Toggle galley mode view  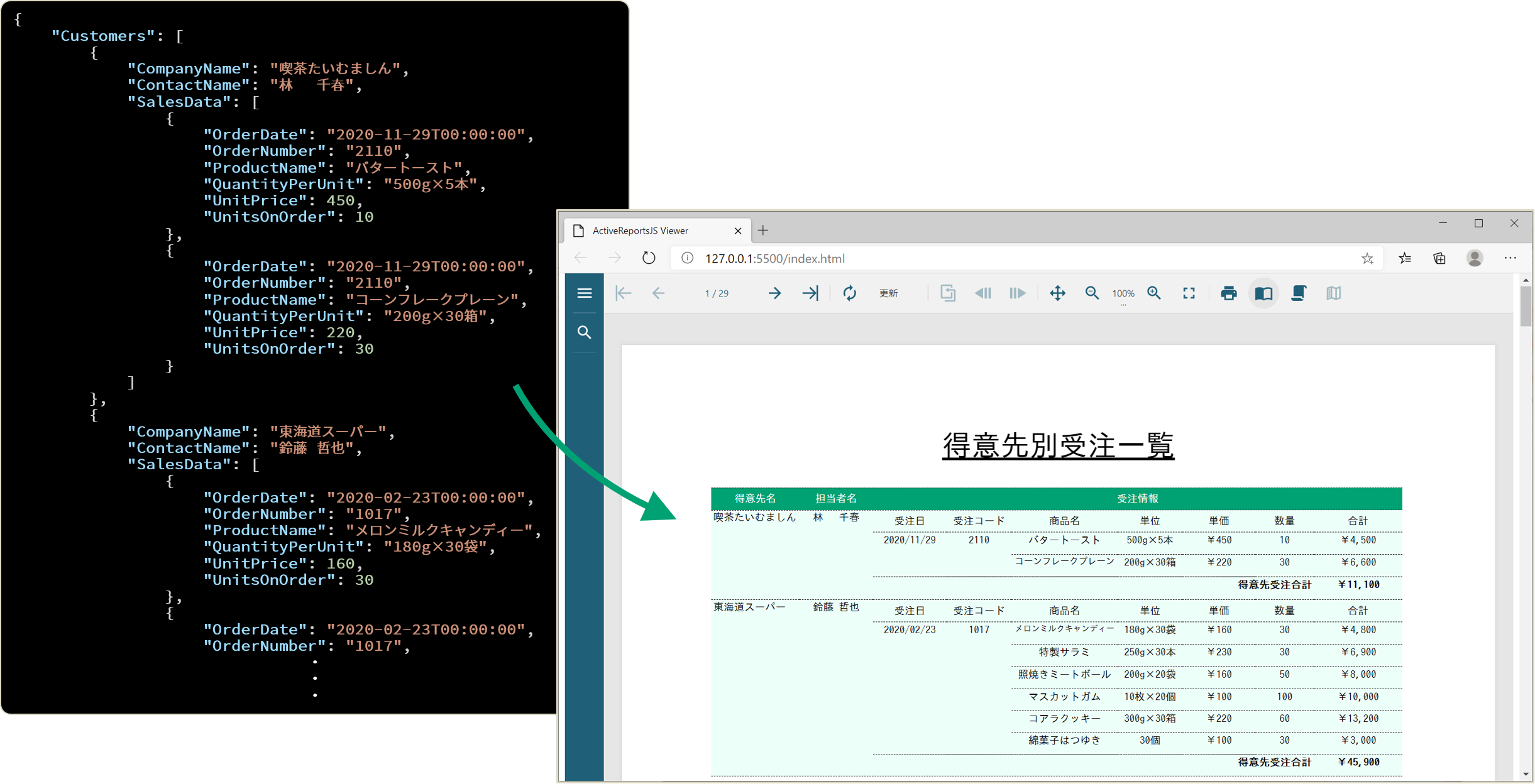coord(1333,293)
